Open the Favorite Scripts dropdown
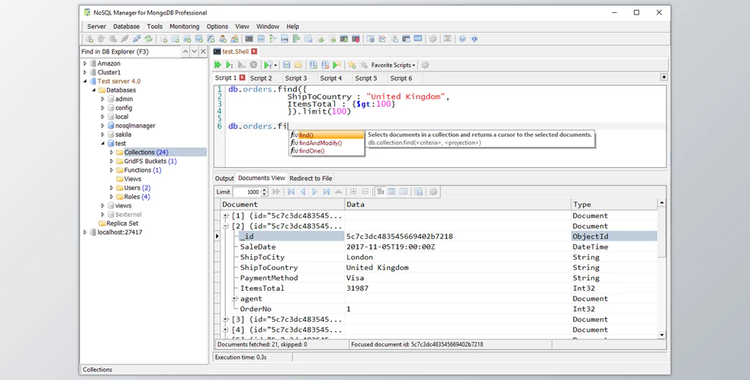 pos(393,65)
